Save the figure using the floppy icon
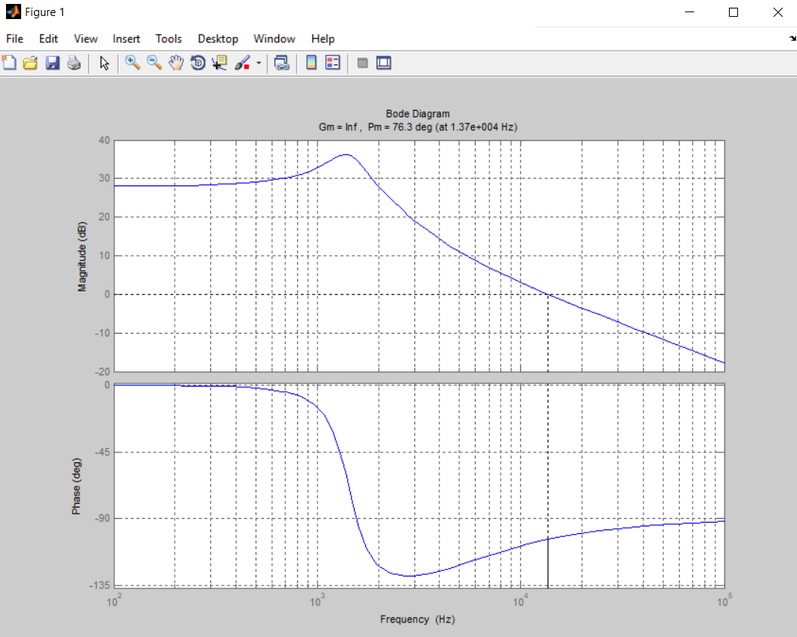797x637 pixels. (52, 63)
